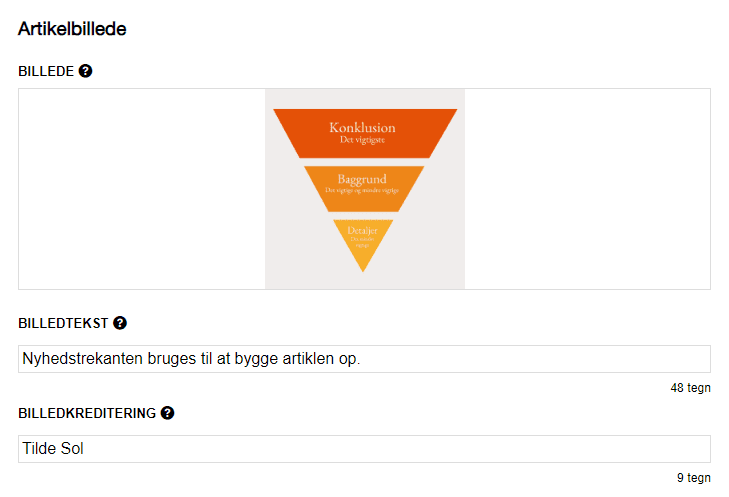729x497 pixels.
Task: Click the help icon next to BILLEDE
Action: pos(86,71)
